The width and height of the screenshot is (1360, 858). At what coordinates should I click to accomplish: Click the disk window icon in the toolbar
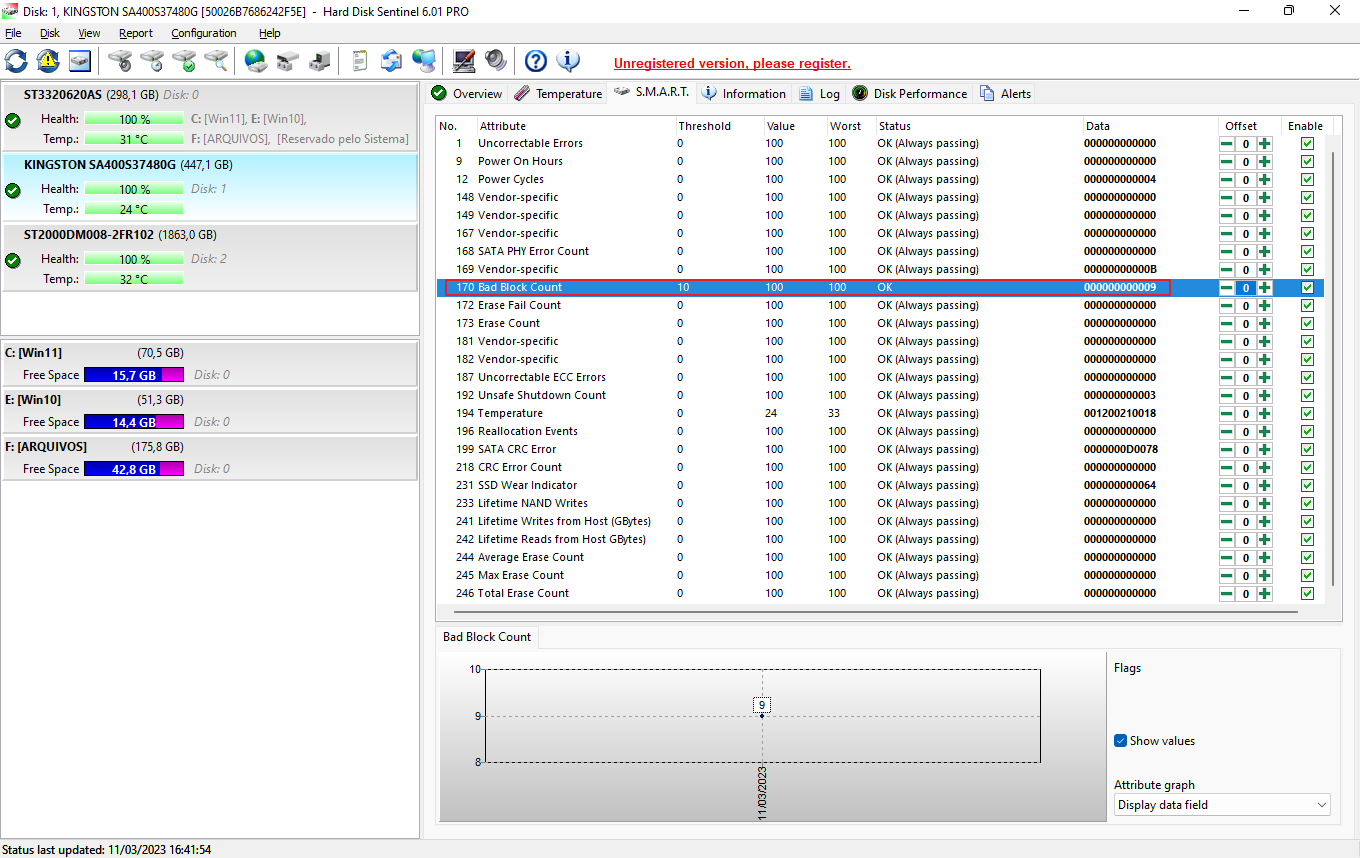point(80,61)
